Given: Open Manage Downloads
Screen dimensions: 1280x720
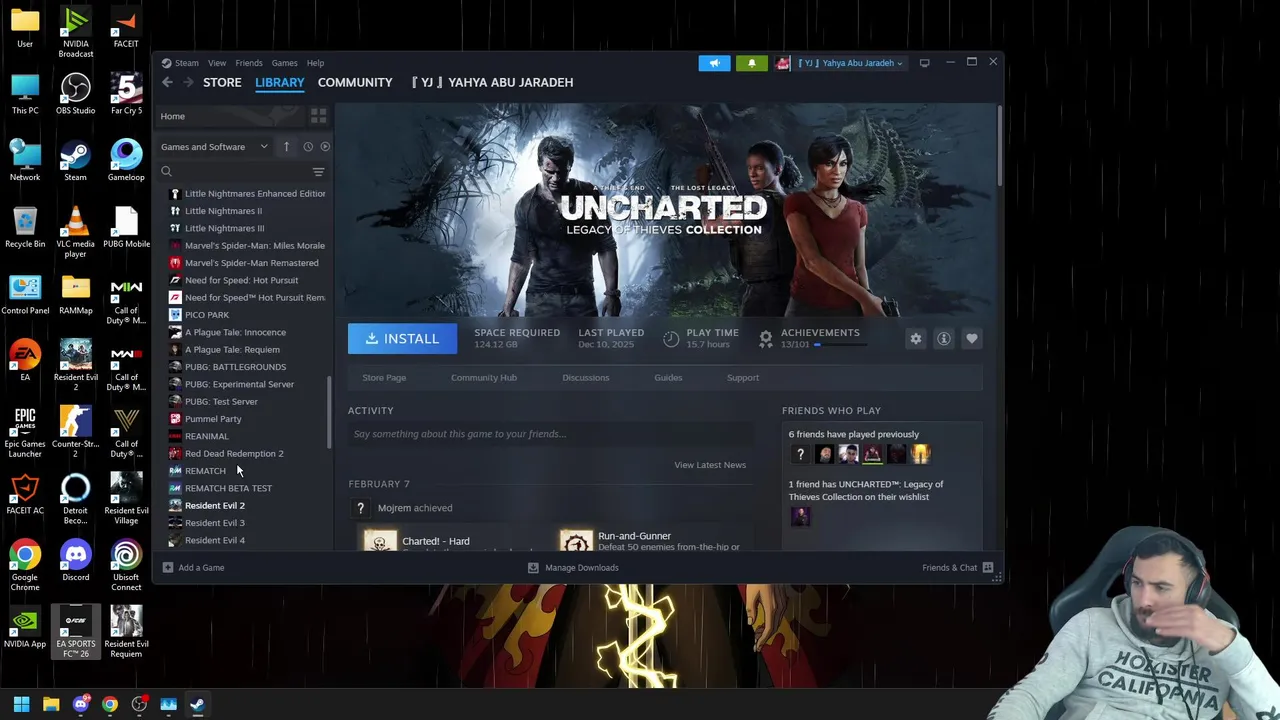Looking at the screenshot, I should (573, 568).
